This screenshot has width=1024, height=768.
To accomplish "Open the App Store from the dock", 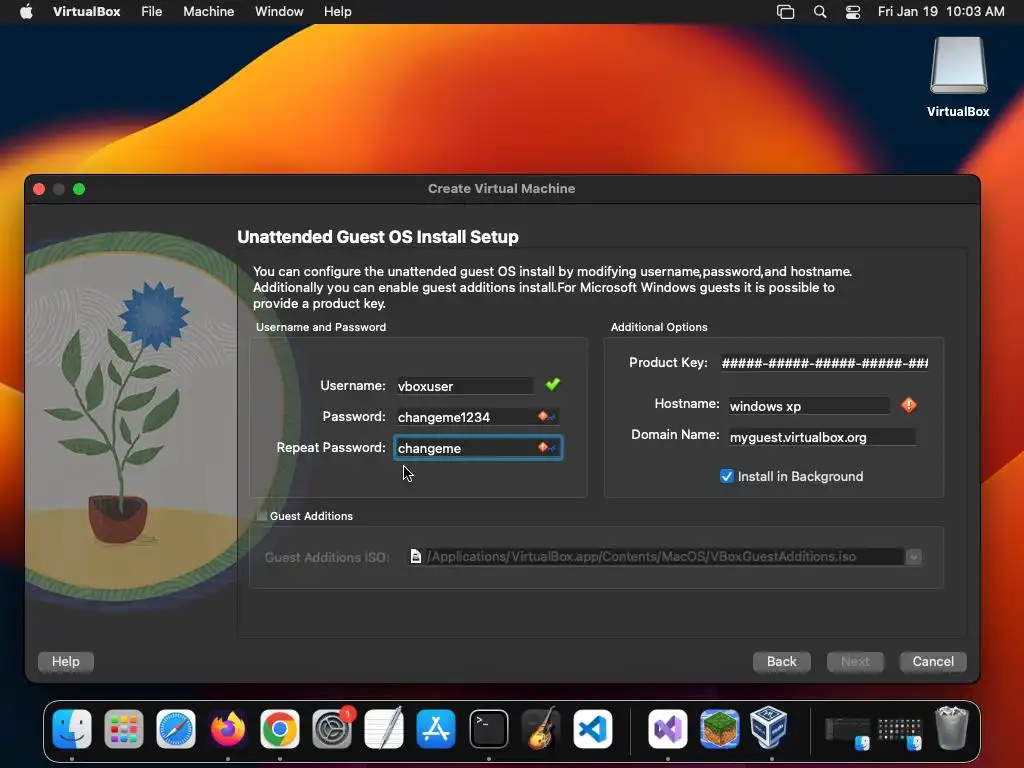I will [x=436, y=729].
